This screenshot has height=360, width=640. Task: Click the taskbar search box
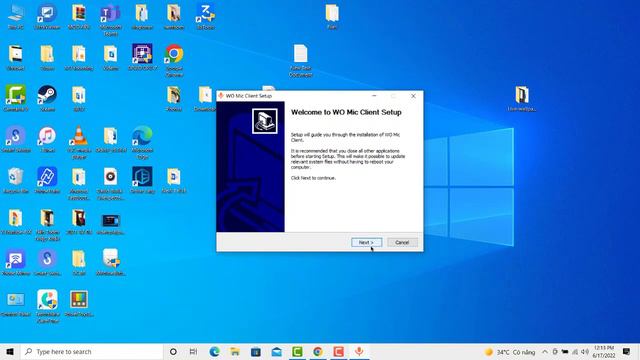click(91, 351)
